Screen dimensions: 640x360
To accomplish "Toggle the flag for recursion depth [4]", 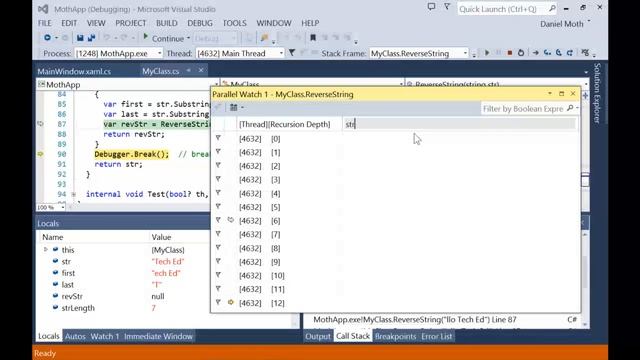I will tap(218, 193).
